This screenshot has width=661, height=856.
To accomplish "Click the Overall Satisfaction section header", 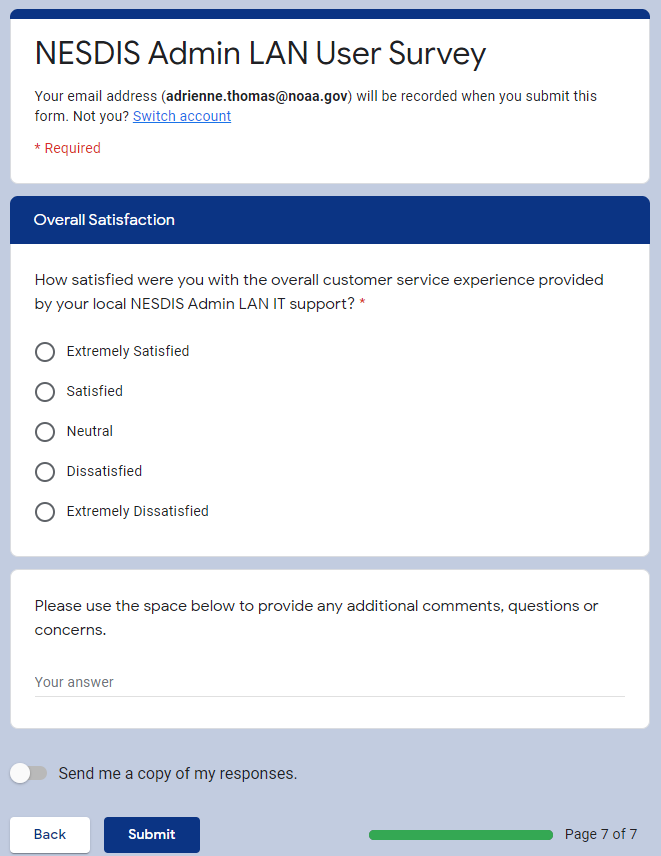I will pyautogui.click(x=104, y=220).
